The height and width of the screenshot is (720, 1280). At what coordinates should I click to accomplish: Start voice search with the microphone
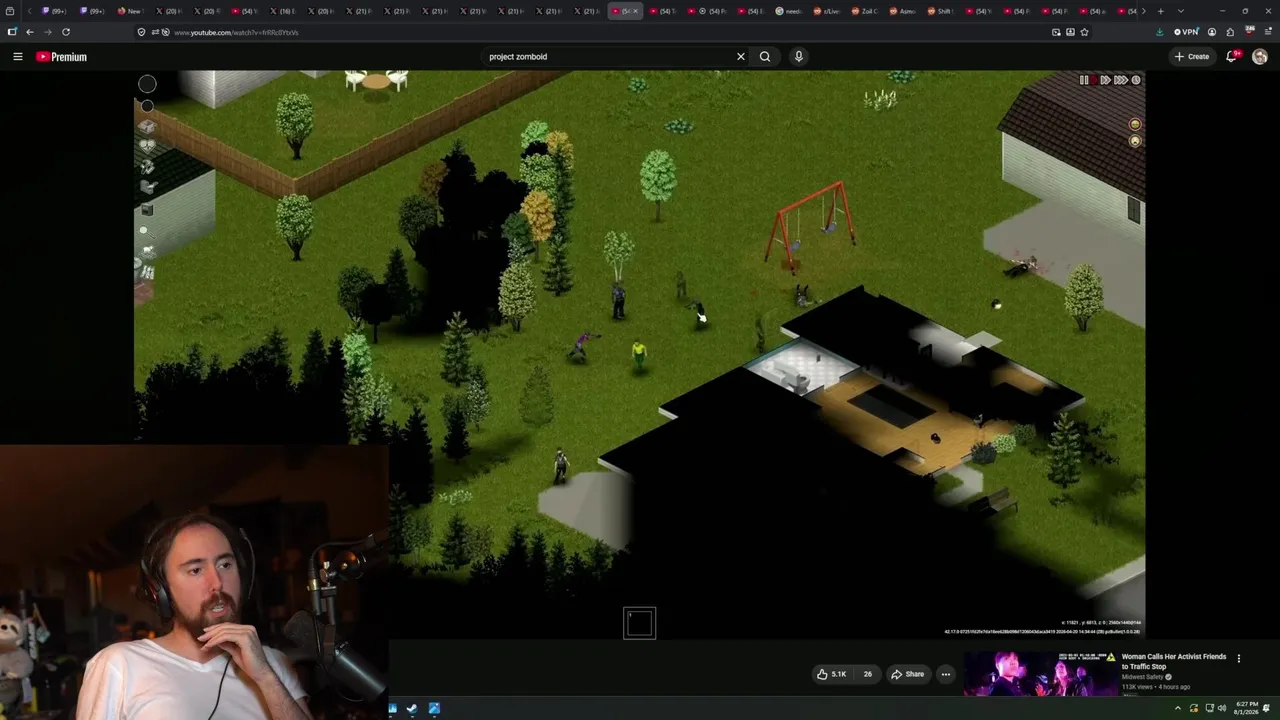point(798,57)
